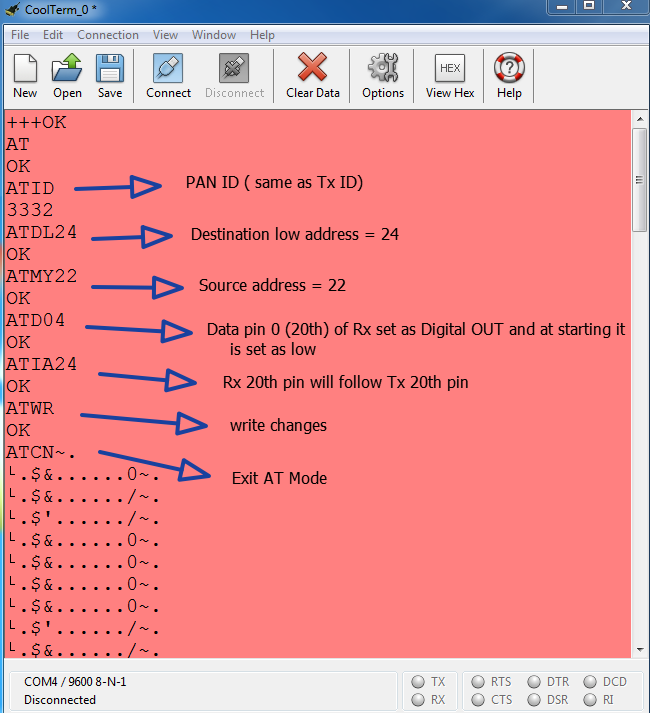
Task: Open the Help lifebuoy icon
Action: (x=509, y=70)
